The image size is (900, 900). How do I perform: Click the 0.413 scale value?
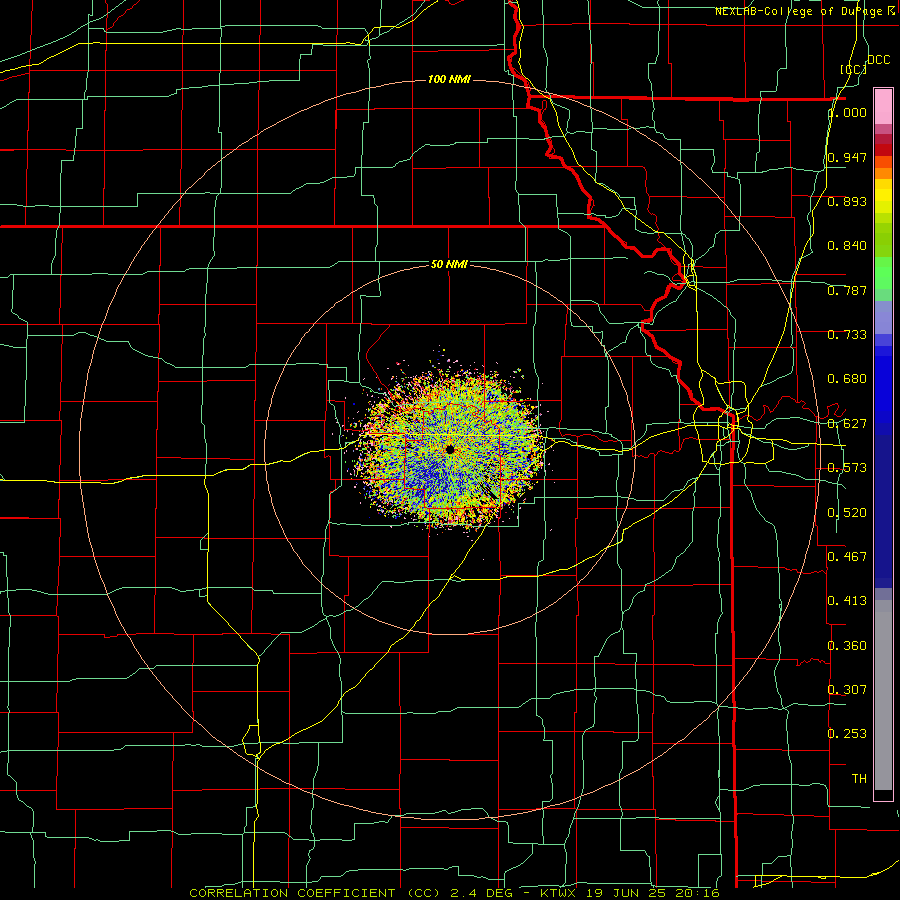pos(847,601)
